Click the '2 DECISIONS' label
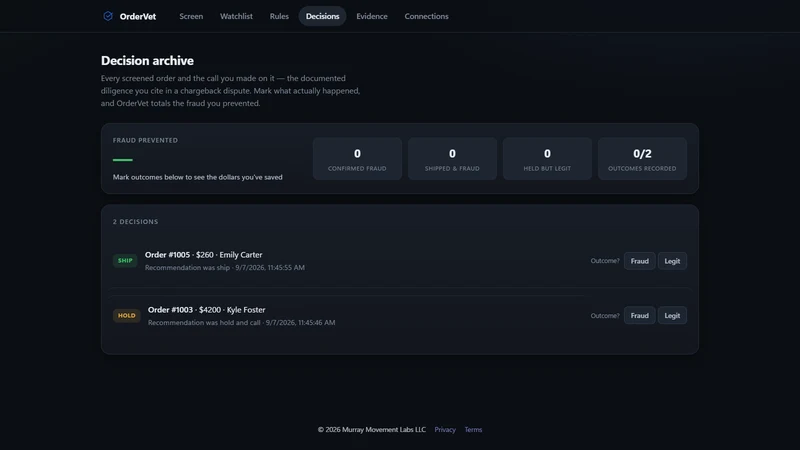This screenshot has width=800, height=450. 135,221
